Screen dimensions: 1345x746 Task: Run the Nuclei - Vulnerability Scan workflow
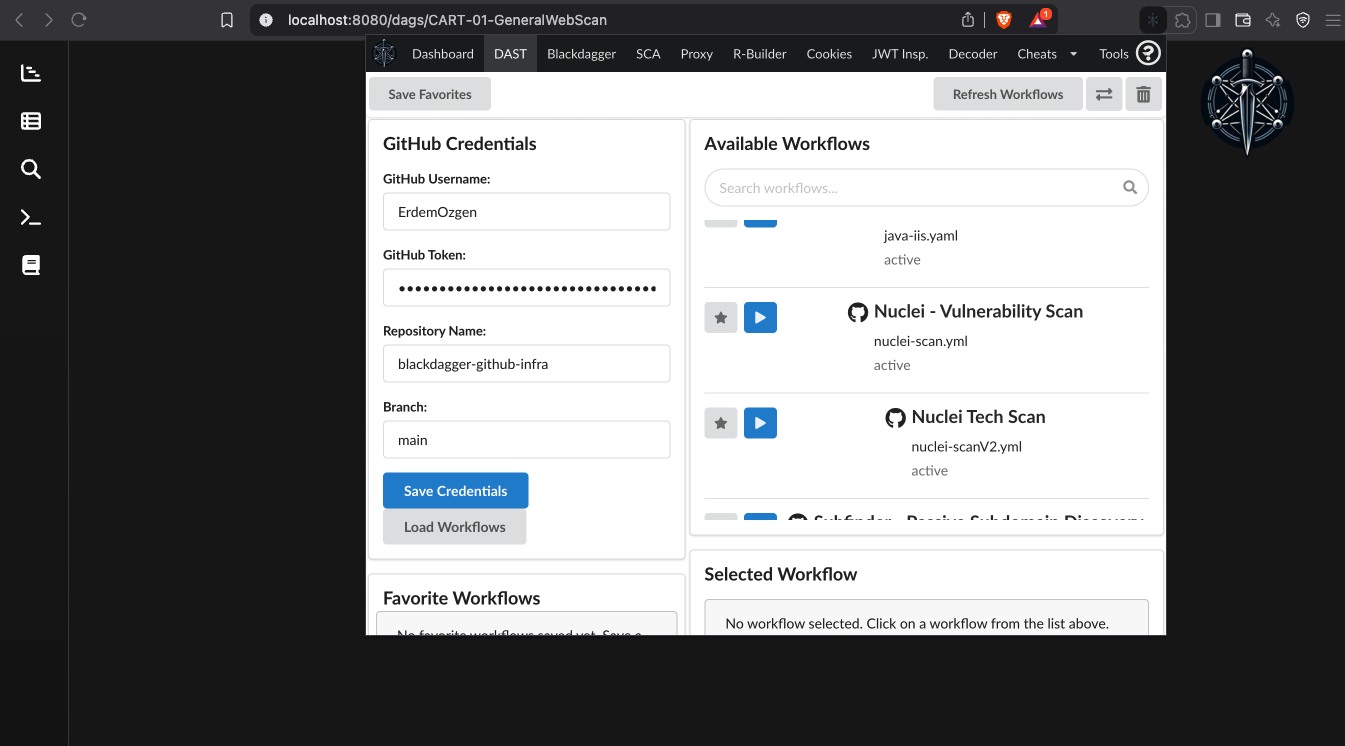click(x=760, y=317)
